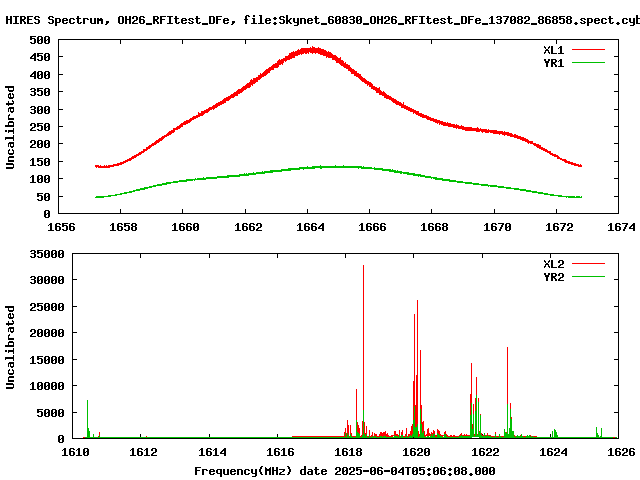This screenshot has width=640, height=480.
Task: Click the 500 y-axis tick label
Action: click(40, 40)
